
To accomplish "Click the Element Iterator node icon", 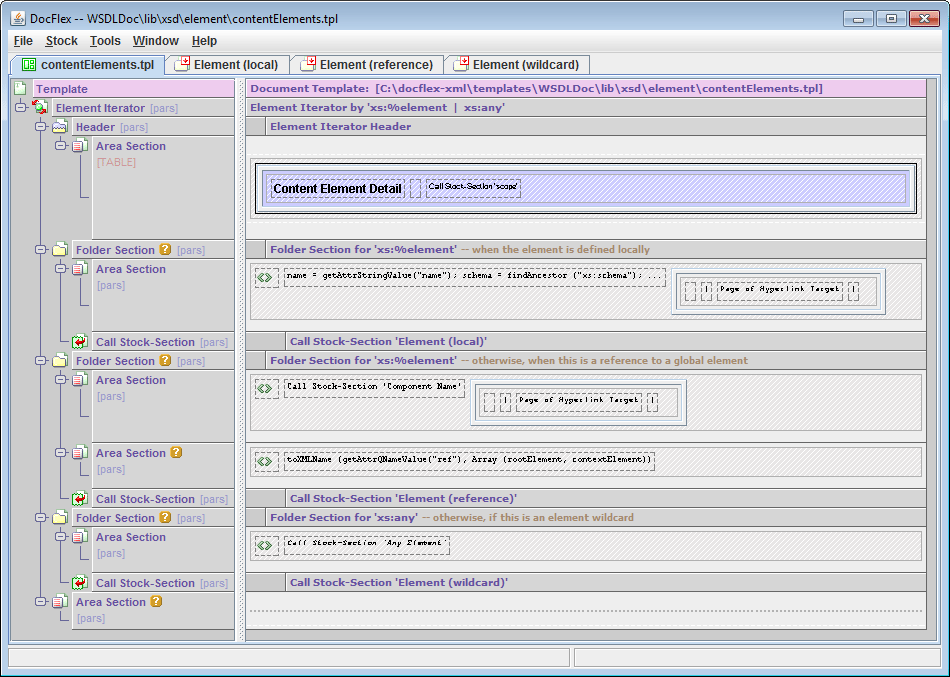I will tap(41, 108).
